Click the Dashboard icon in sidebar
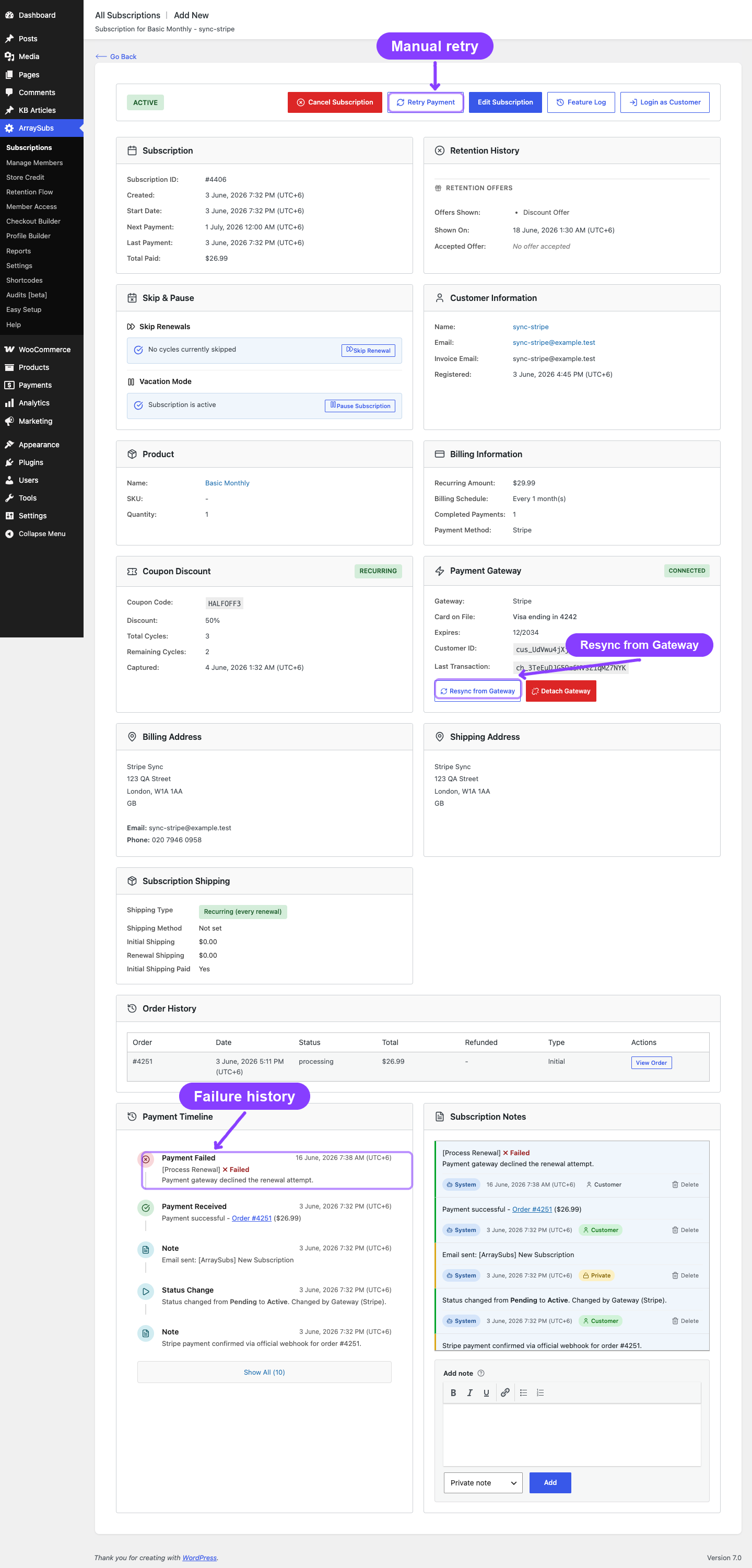752x1568 pixels. tap(9, 15)
